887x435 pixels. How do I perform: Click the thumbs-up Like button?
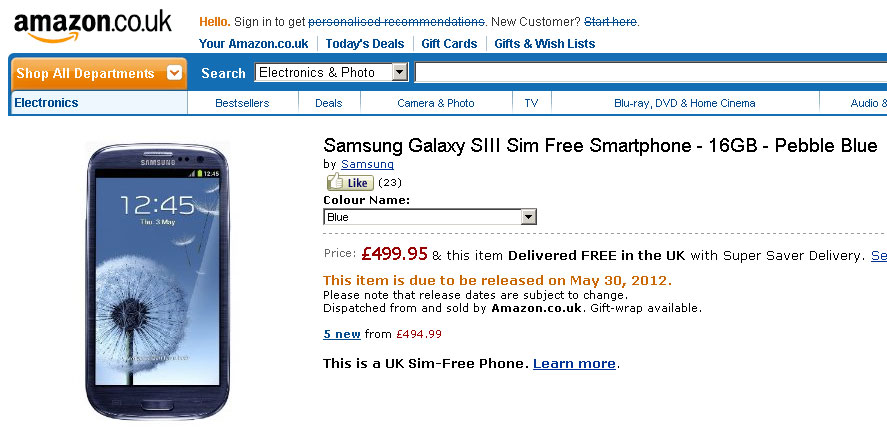(x=349, y=183)
